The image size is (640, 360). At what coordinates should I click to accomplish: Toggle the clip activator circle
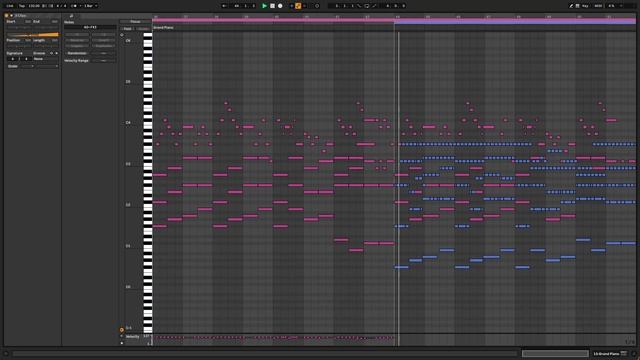(6, 16)
